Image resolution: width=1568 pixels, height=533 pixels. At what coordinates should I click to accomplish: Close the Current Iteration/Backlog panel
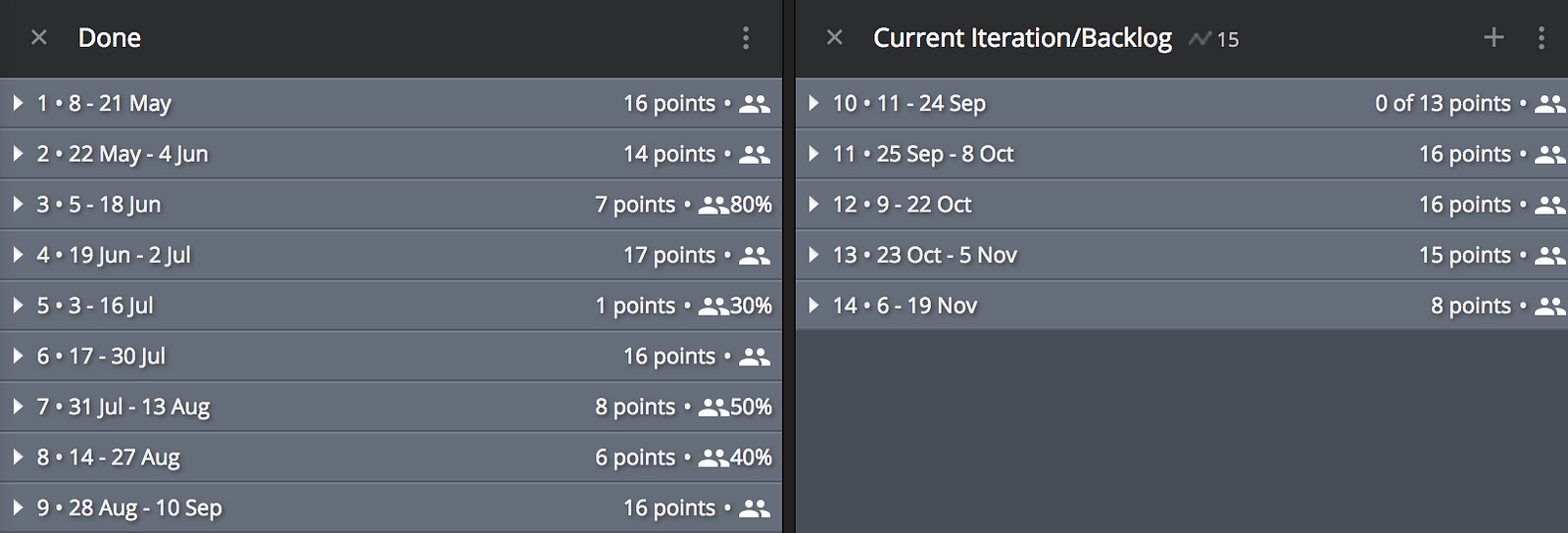coord(835,38)
